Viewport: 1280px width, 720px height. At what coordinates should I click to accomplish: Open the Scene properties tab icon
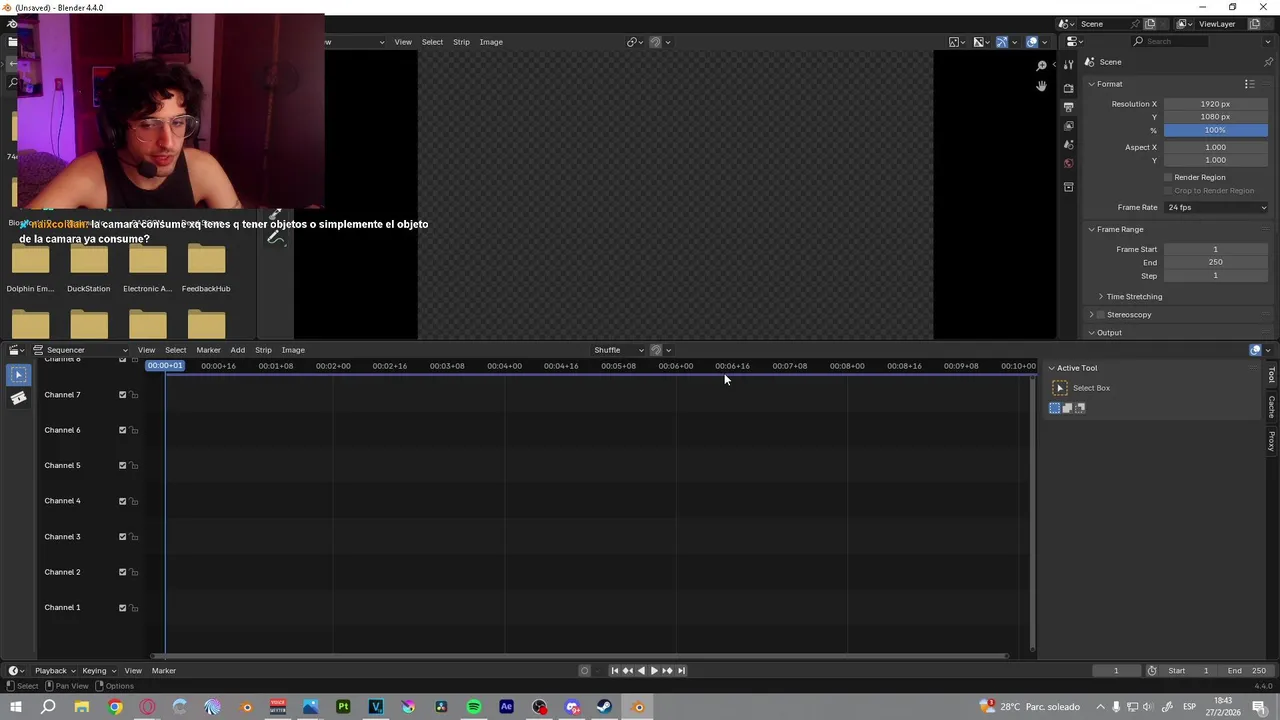pyautogui.click(x=1068, y=145)
